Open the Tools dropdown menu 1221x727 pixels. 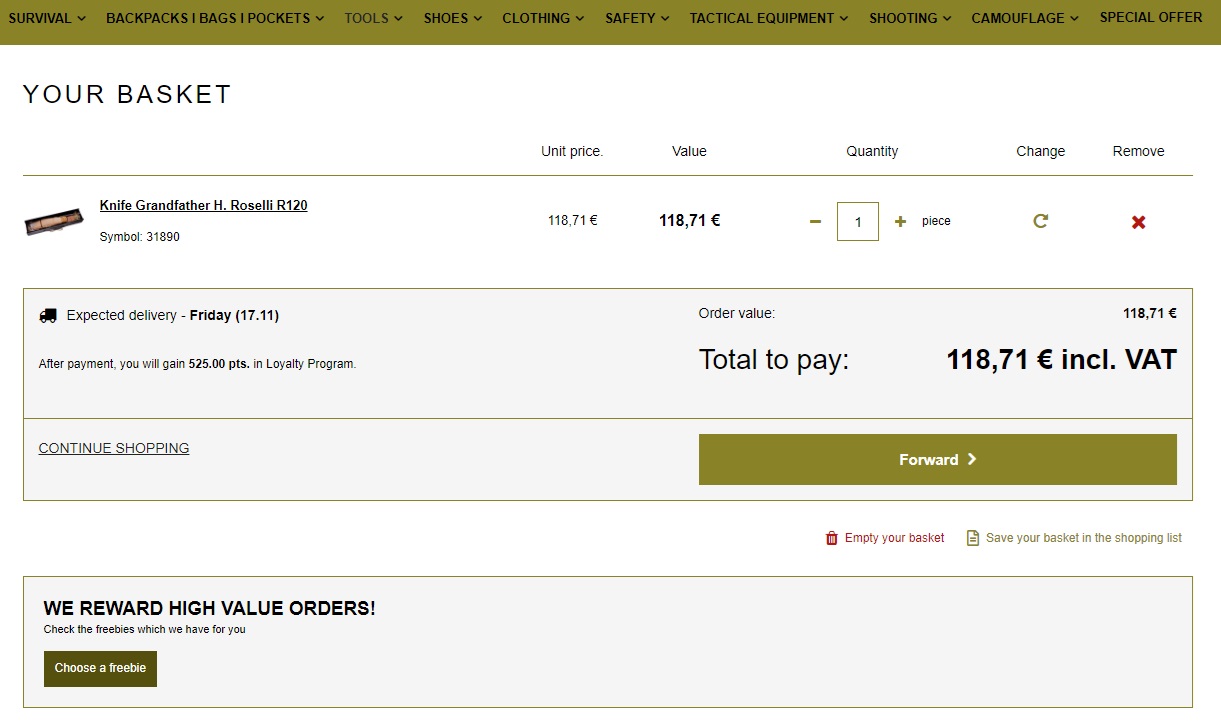[x=374, y=18]
